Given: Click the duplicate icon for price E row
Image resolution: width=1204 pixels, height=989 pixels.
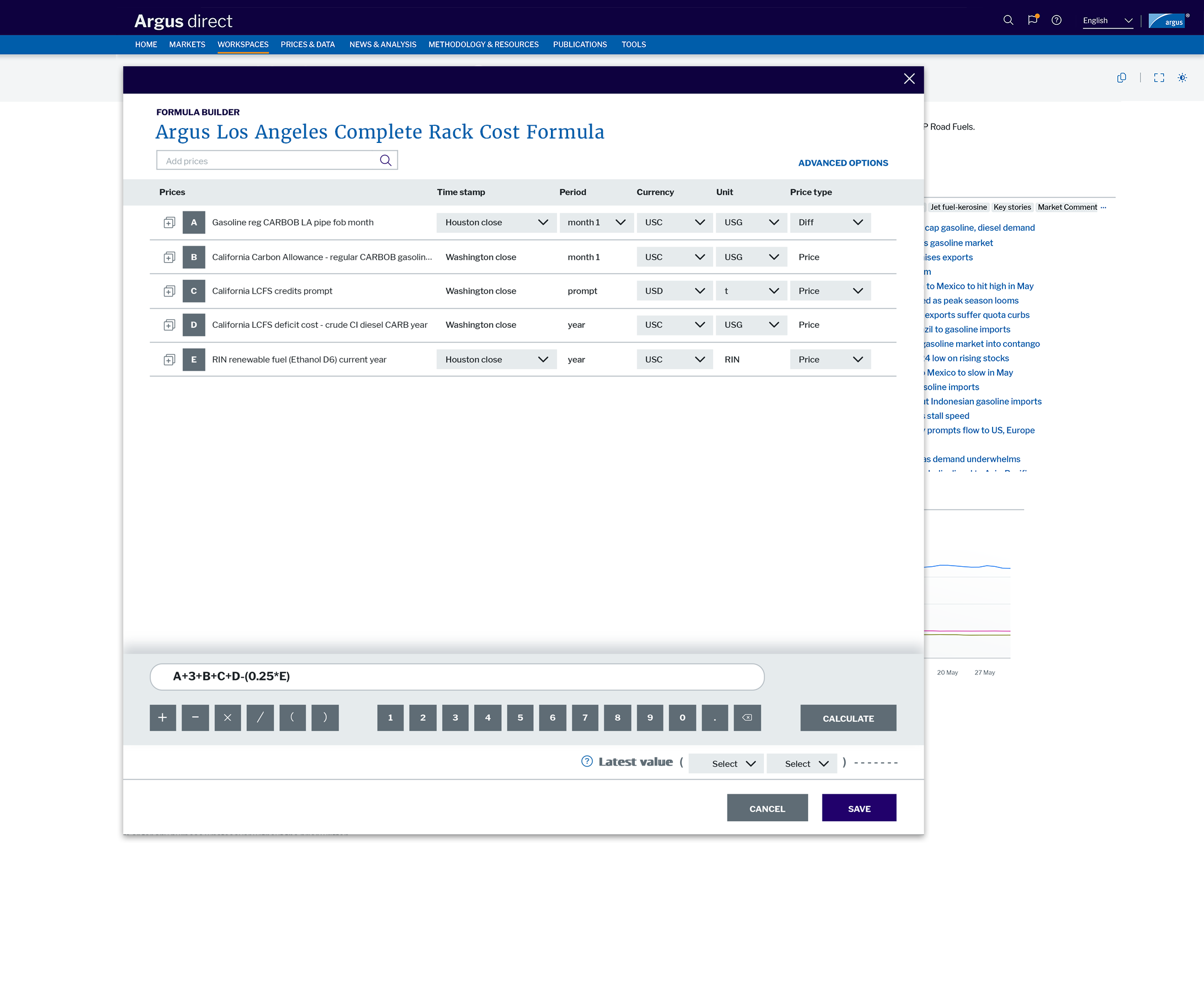Looking at the screenshot, I should point(169,360).
